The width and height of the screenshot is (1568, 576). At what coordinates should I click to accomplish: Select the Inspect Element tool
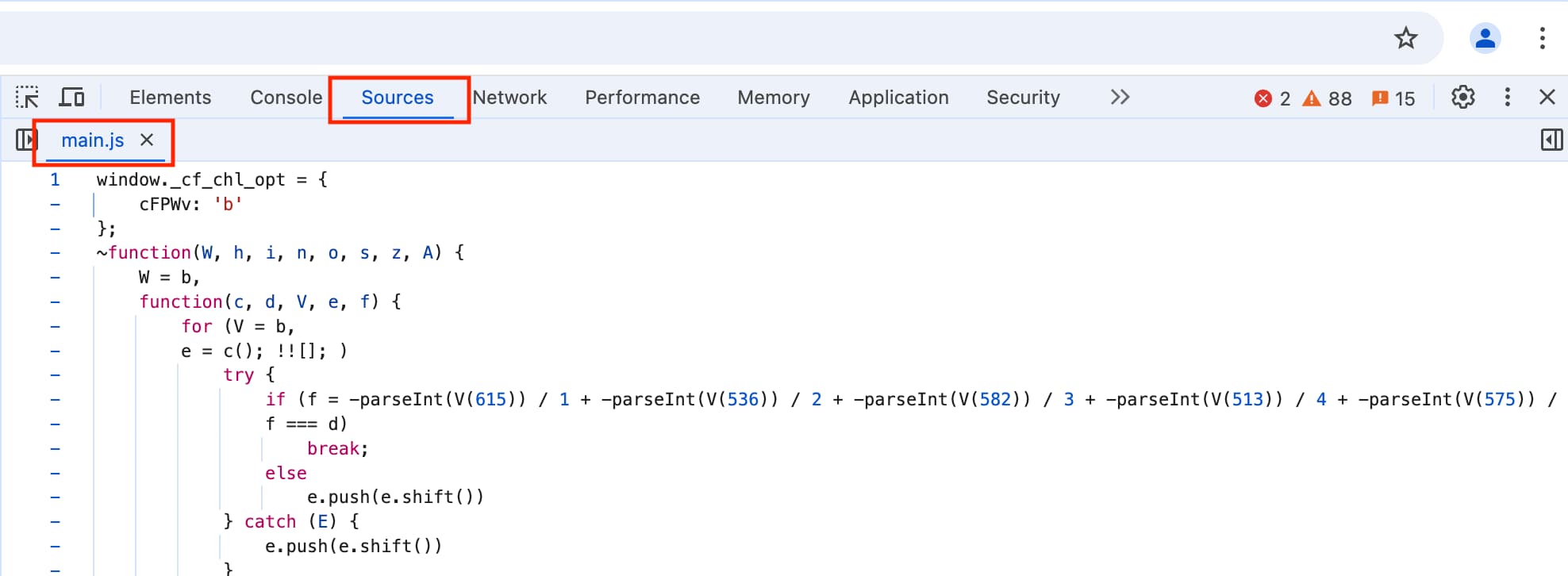(28, 97)
